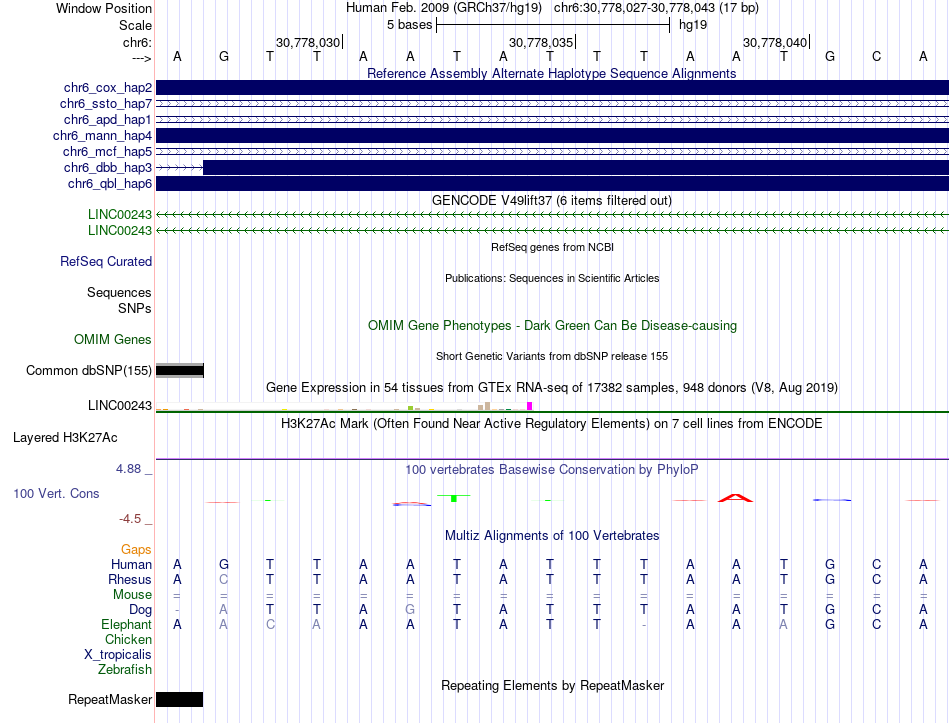950x723 pixels.
Task: Select the Rhesus alignment row label
Action: coord(130,579)
